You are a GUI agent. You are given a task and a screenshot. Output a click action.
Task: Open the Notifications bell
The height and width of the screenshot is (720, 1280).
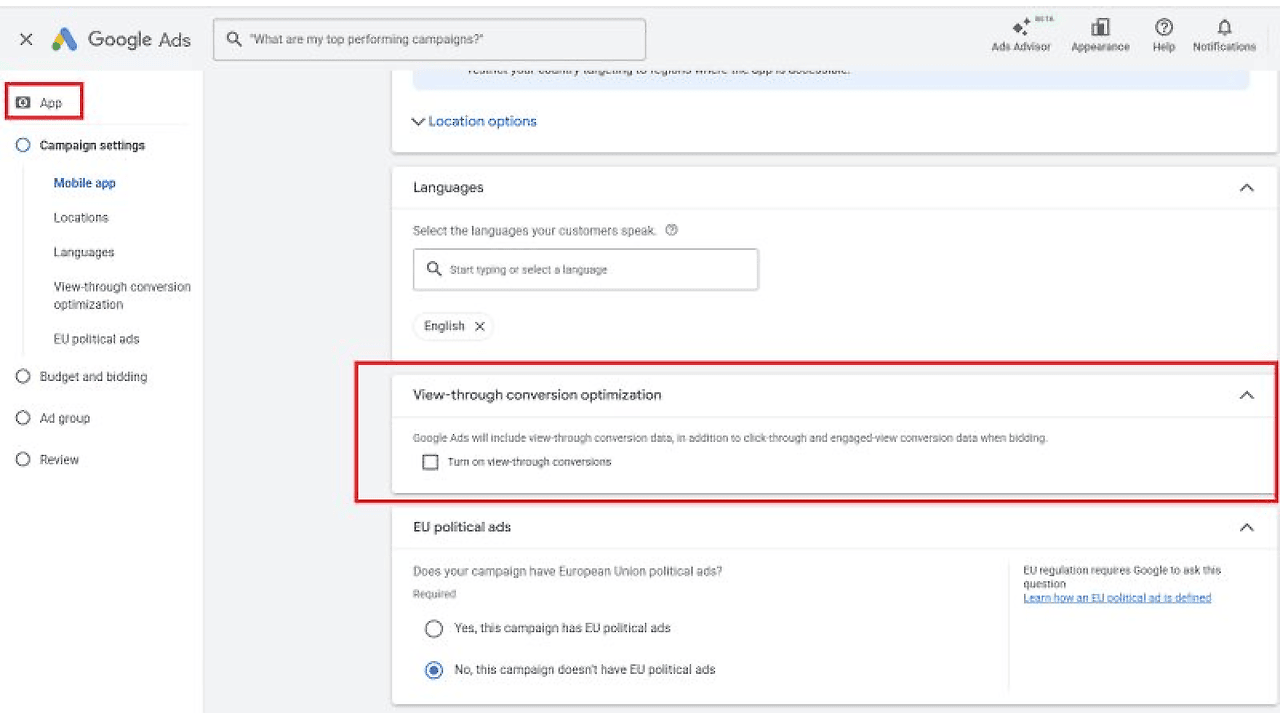pyautogui.click(x=1224, y=29)
